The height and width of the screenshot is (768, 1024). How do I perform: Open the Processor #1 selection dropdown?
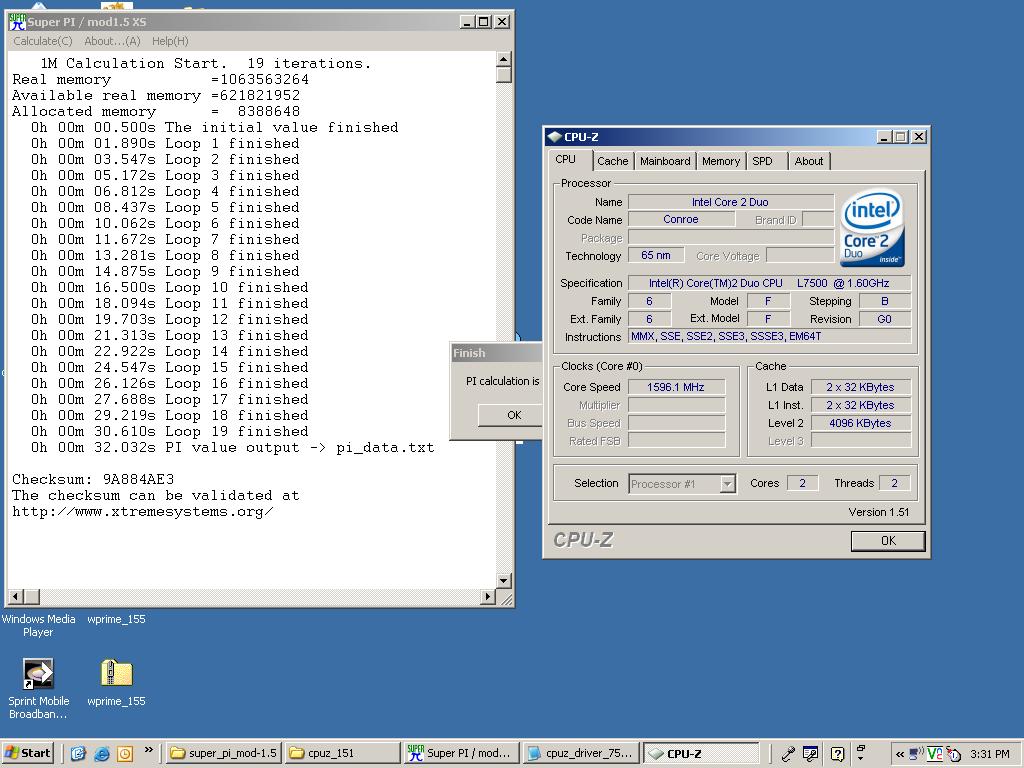pyautogui.click(x=727, y=484)
